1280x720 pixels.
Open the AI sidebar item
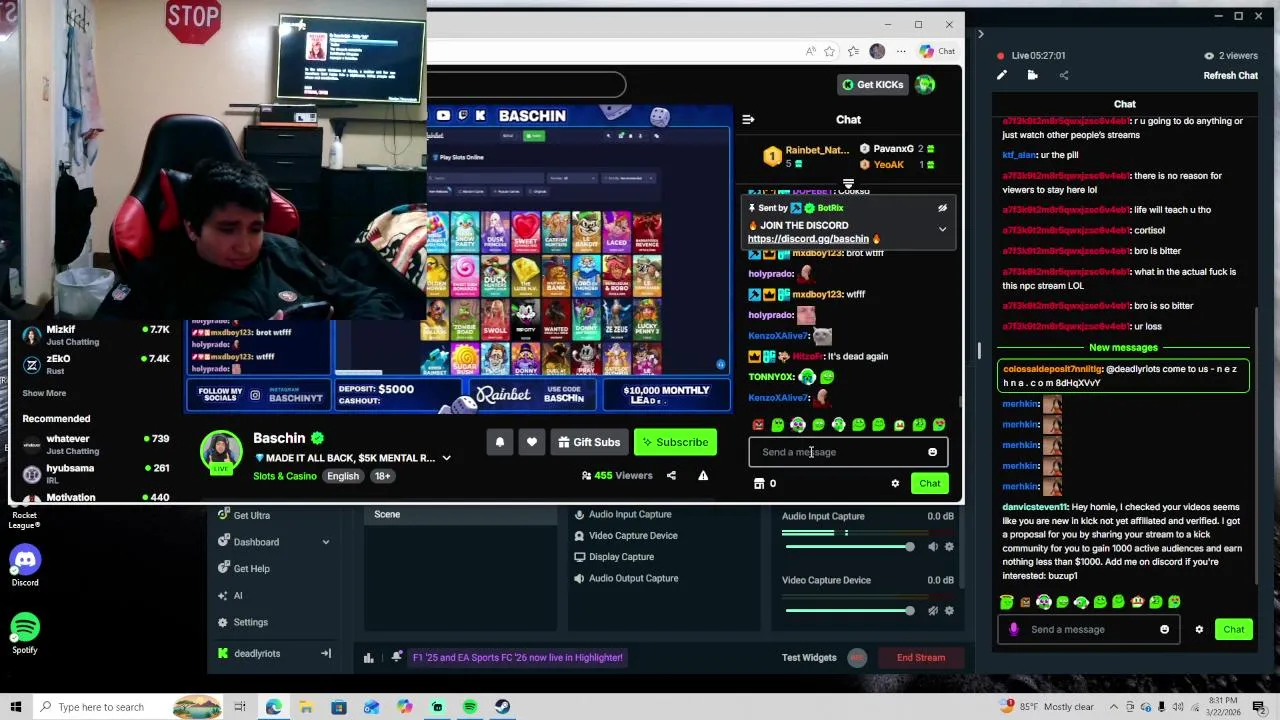(237, 596)
